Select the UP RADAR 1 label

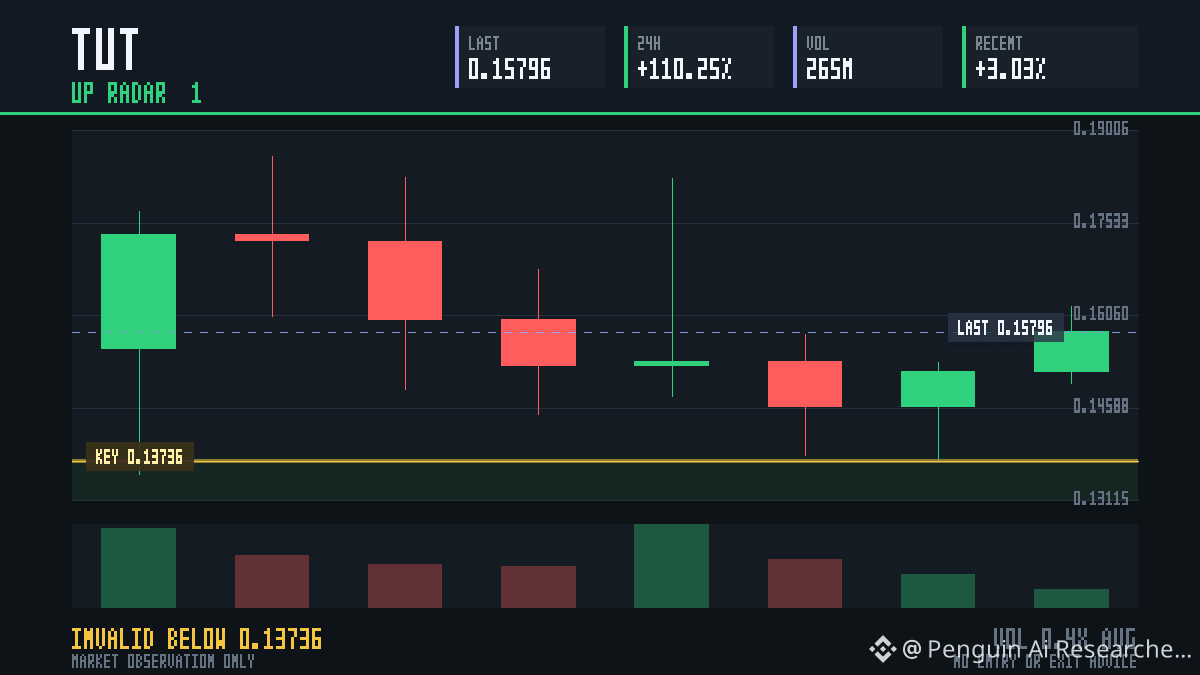[136, 93]
